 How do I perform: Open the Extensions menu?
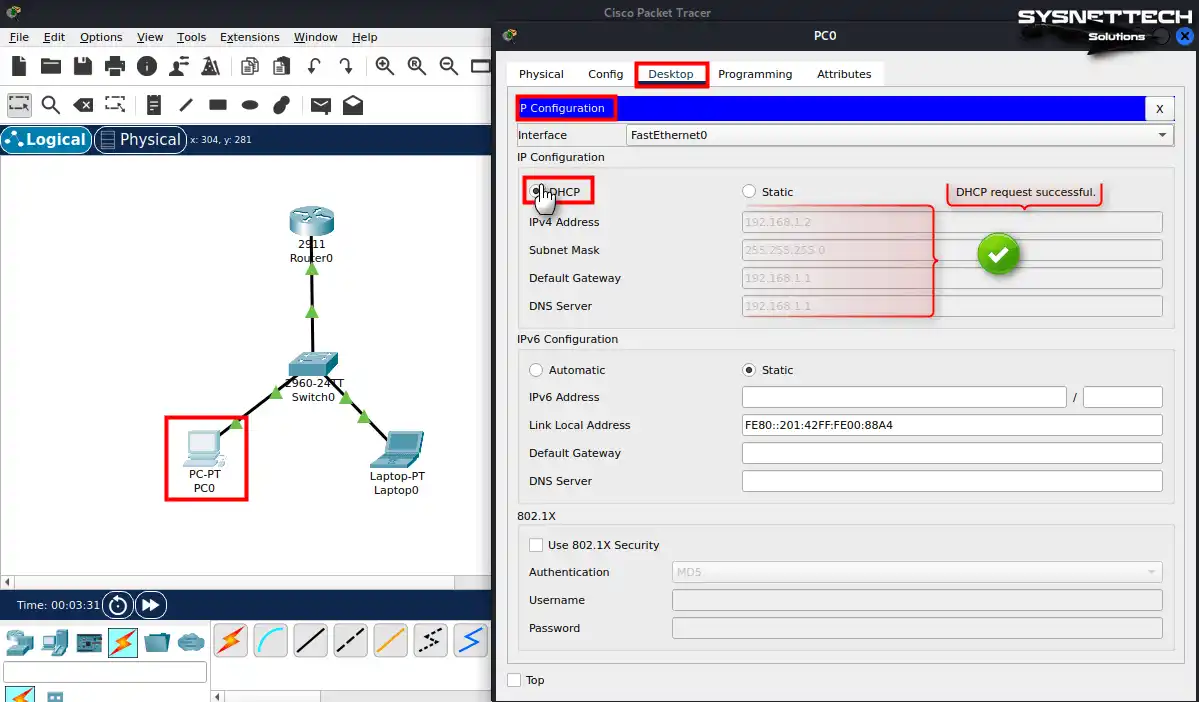pyautogui.click(x=249, y=37)
